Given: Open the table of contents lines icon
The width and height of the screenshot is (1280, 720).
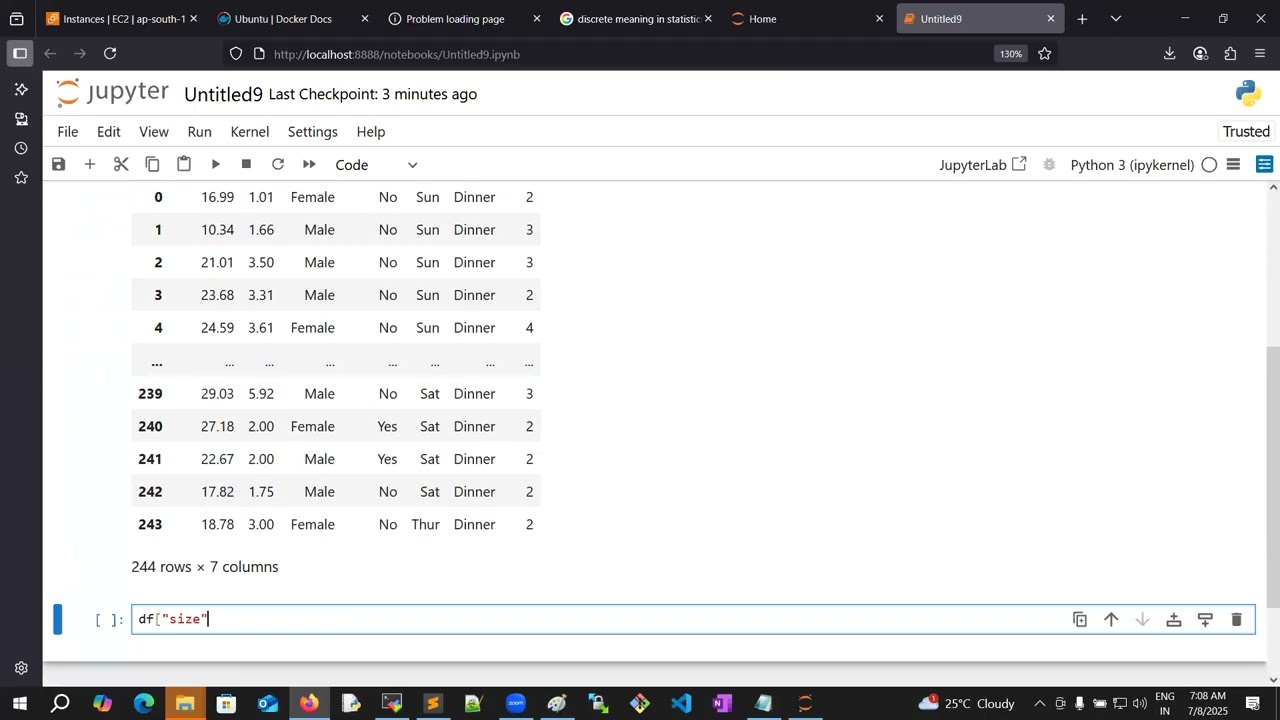Looking at the screenshot, I should tap(1233, 165).
